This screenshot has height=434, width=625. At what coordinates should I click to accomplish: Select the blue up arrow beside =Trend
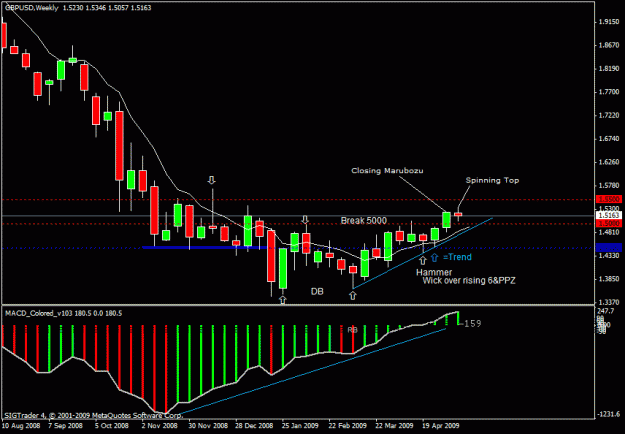click(435, 257)
